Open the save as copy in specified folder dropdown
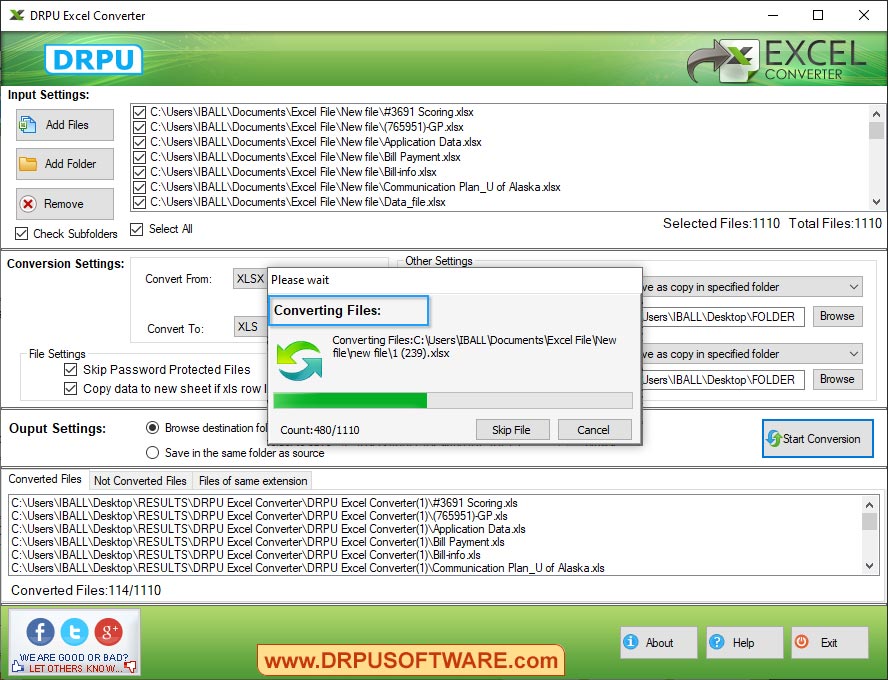The width and height of the screenshot is (888, 680). 855,287
